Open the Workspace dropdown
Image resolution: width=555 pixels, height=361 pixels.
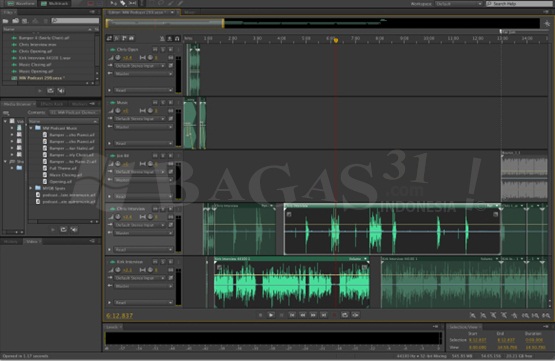tap(458, 4)
